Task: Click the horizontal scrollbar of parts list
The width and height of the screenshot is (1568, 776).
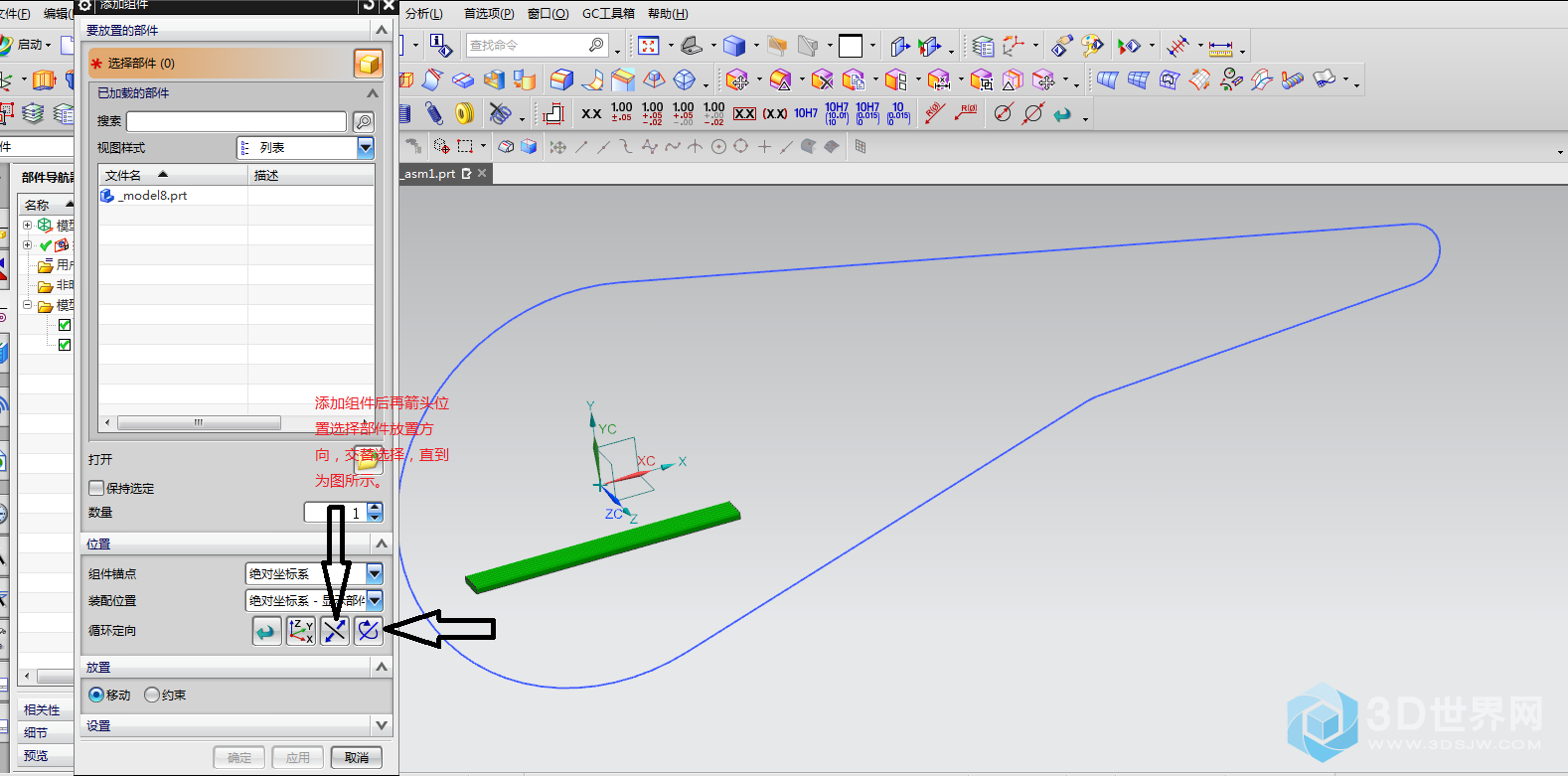Action: [x=199, y=422]
